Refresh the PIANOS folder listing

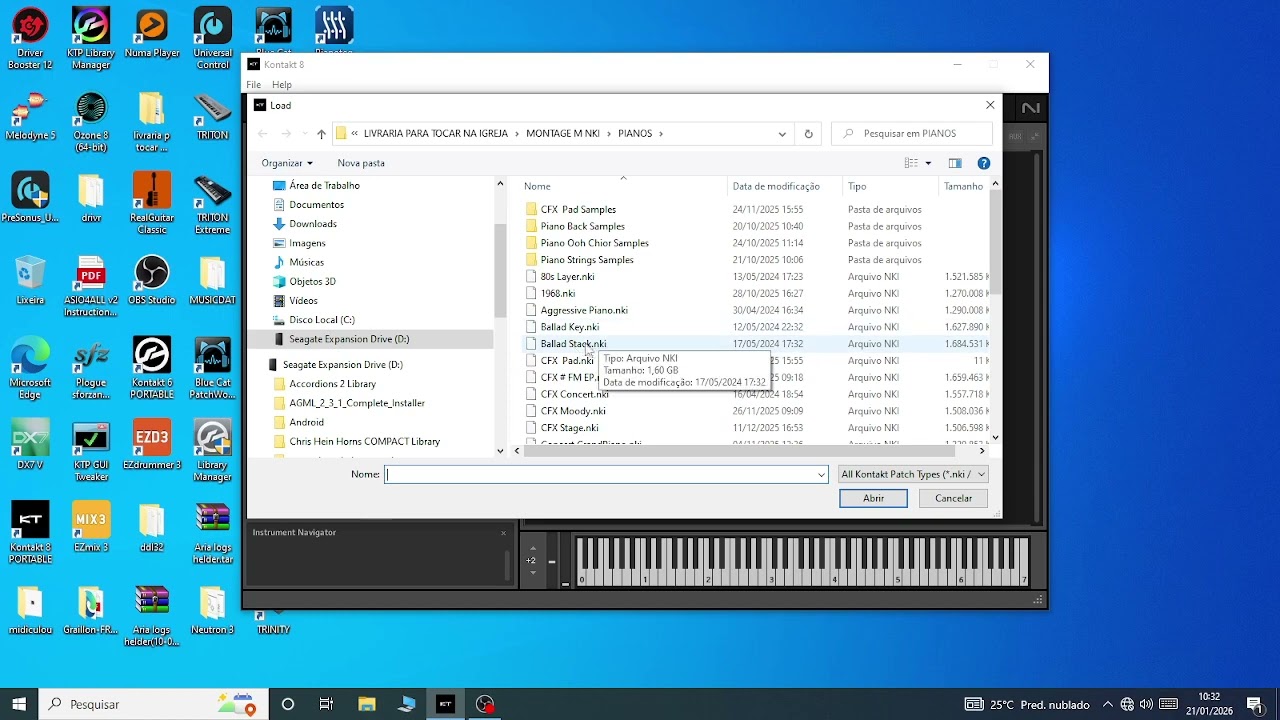pos(809,133)
